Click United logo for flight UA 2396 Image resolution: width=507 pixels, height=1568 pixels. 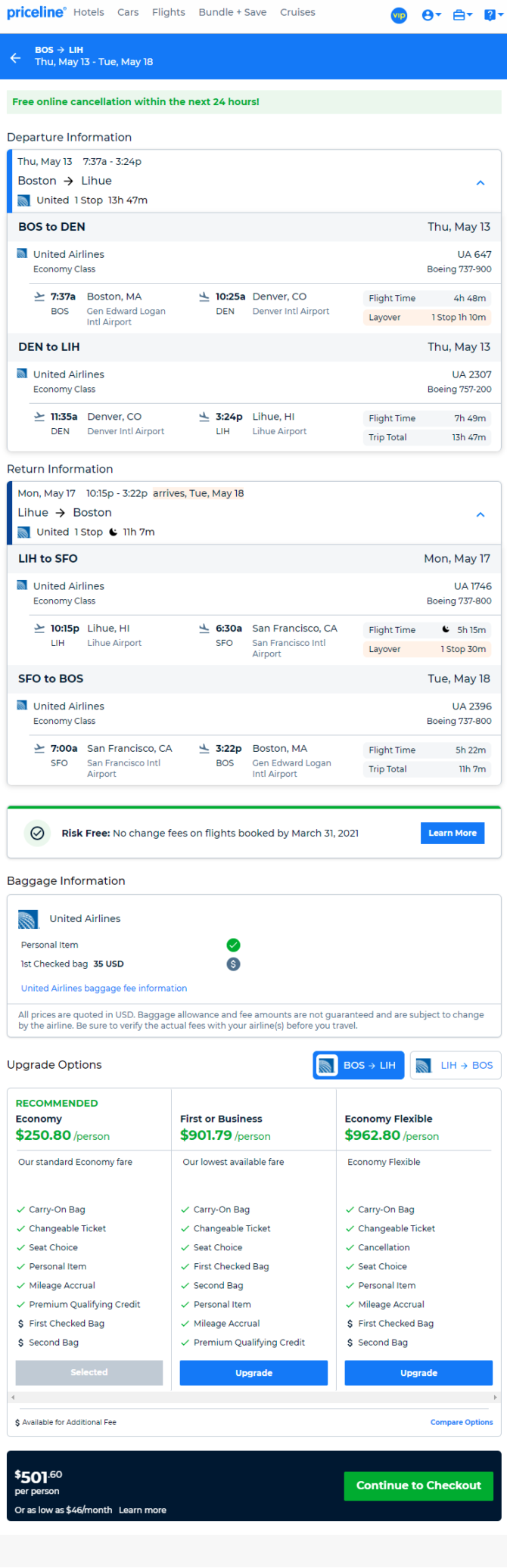[22, 706]
